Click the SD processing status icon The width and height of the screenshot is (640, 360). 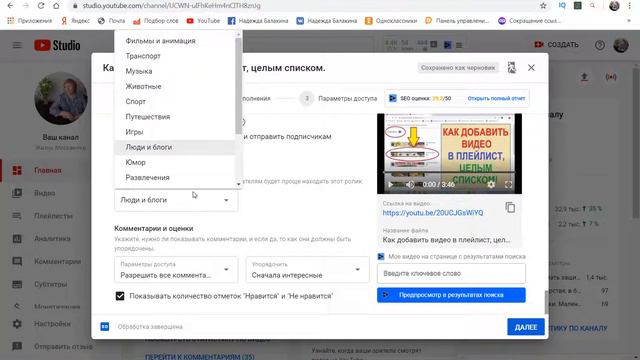[x=105, y=327]
